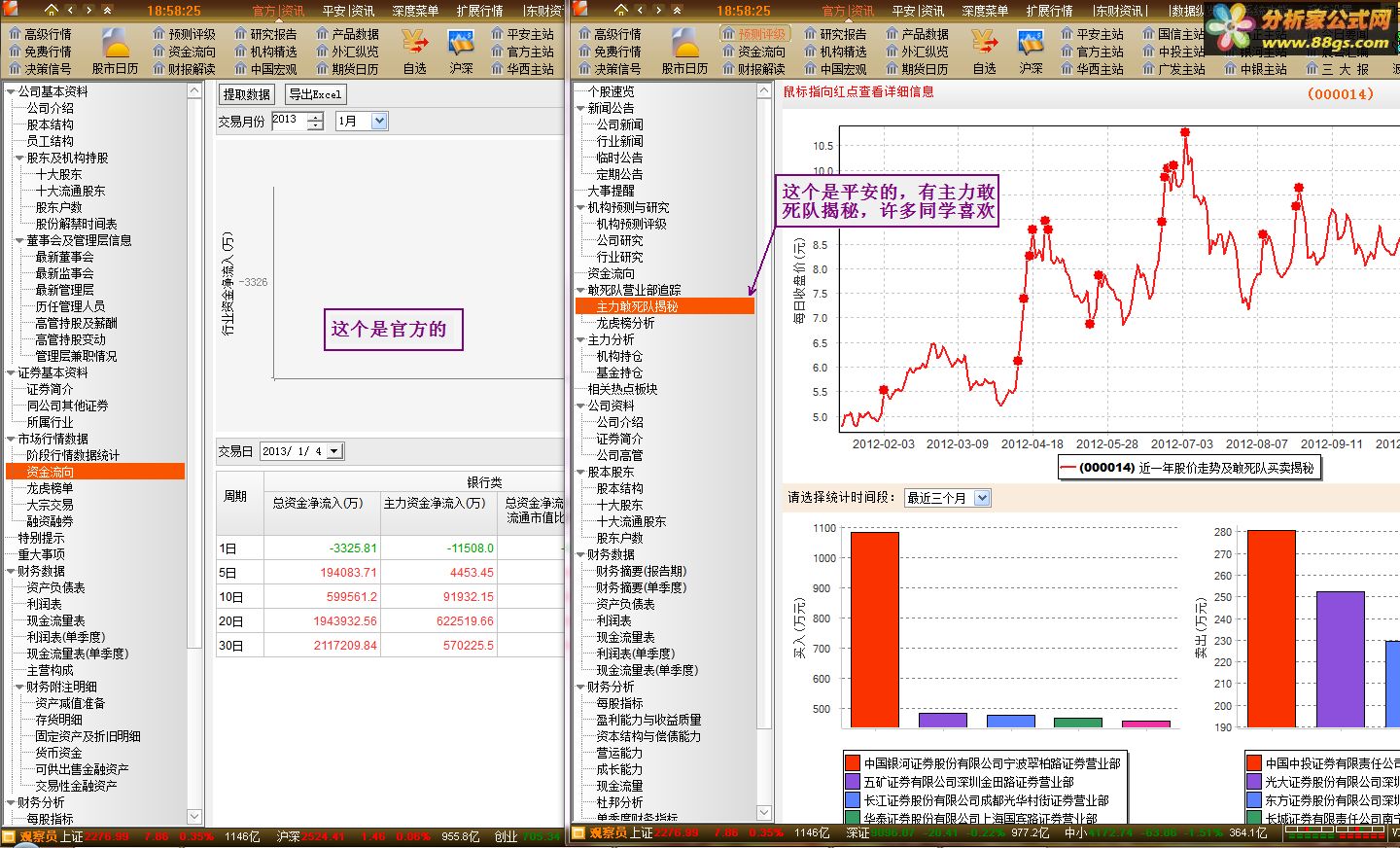Click the red dot at the price chart peak
This screenshot has width=1400, height=848.
[1185, 131]
